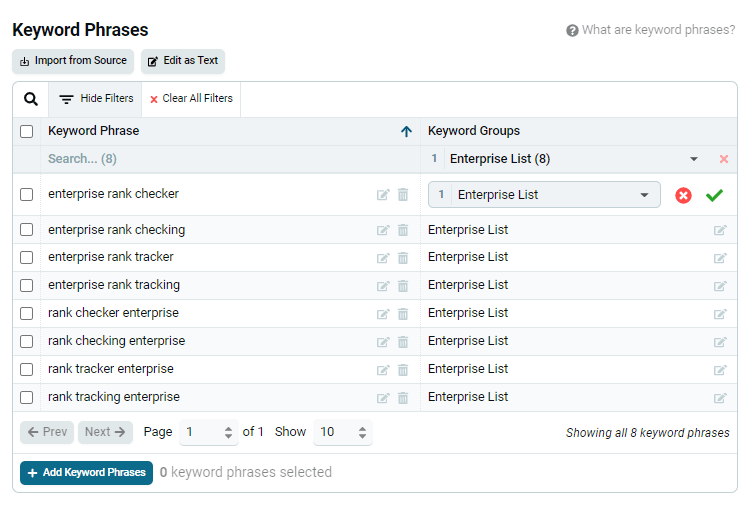Check the 'rank checking enterprise' row

[x=26, y=341]
